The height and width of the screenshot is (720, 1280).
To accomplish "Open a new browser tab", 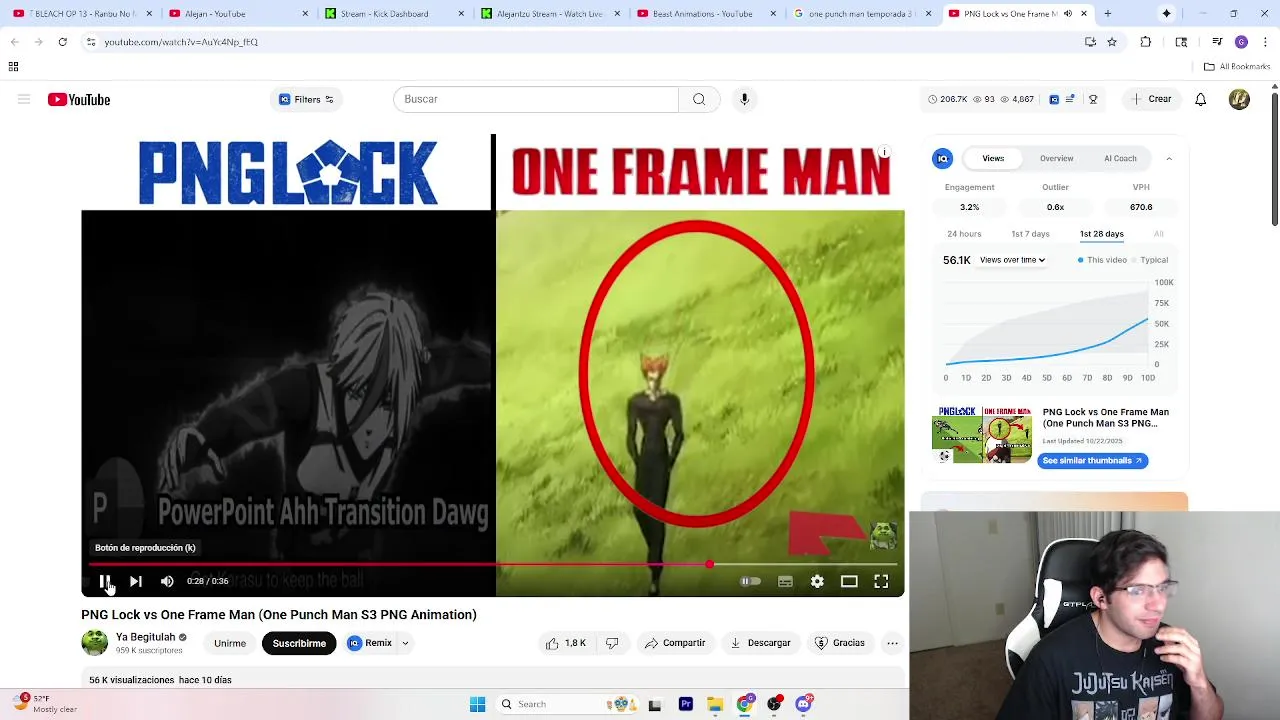I will pos(1107,14).
